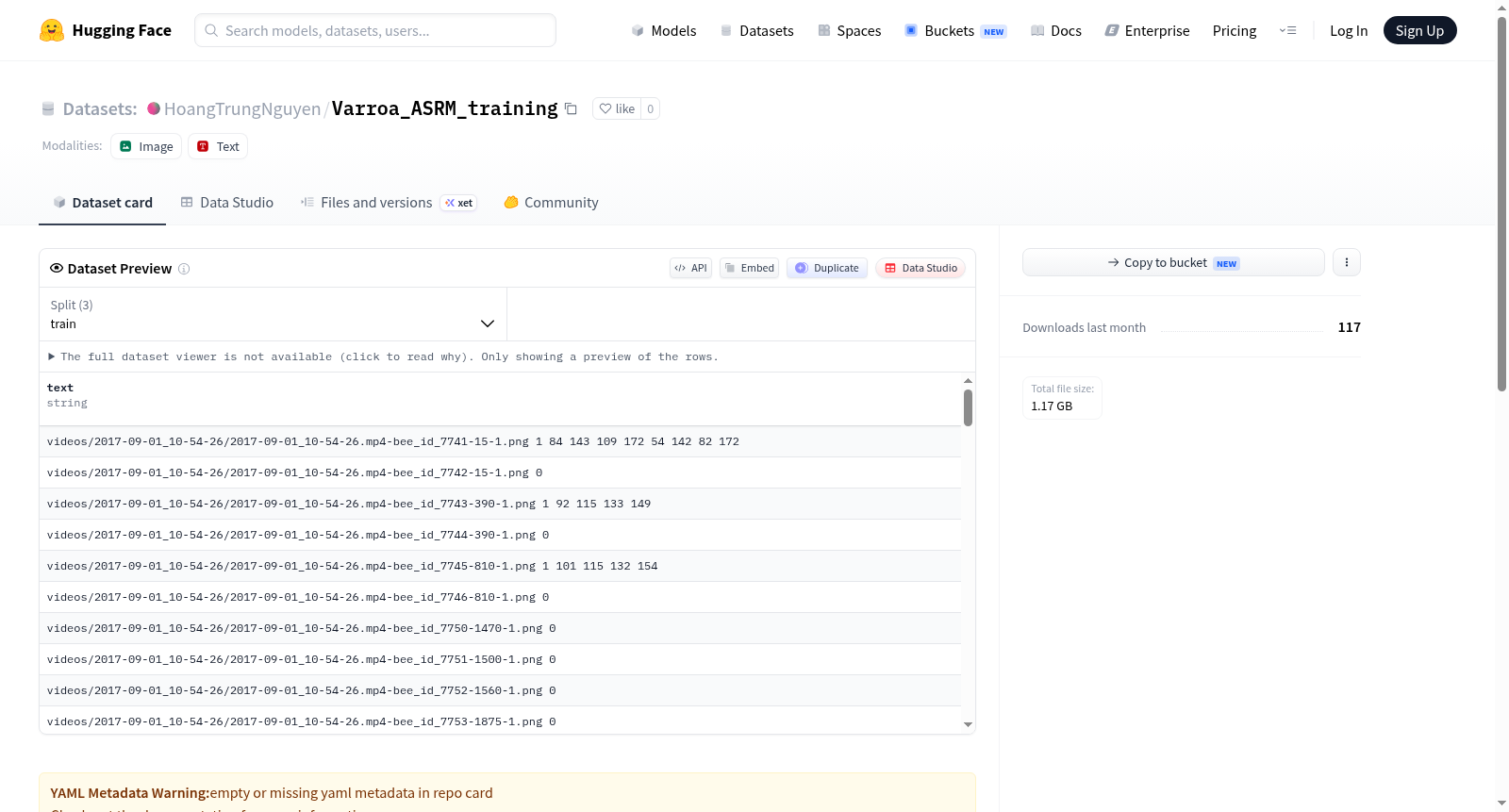
Task: Click the YAML Metadata Warning text
Action: [x=130, y=793]
